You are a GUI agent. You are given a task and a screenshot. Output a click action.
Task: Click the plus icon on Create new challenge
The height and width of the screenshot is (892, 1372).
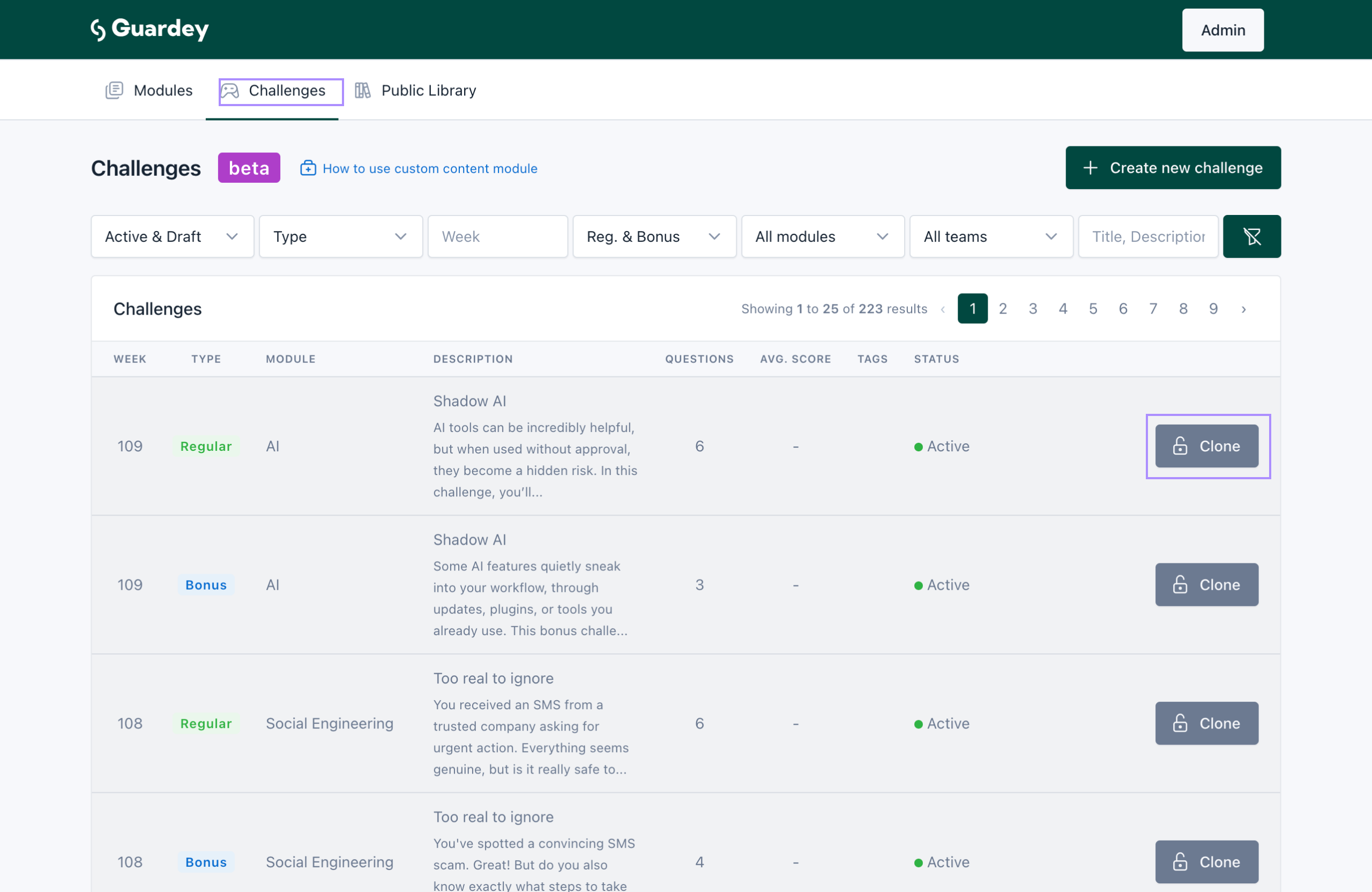point(1090,168)
